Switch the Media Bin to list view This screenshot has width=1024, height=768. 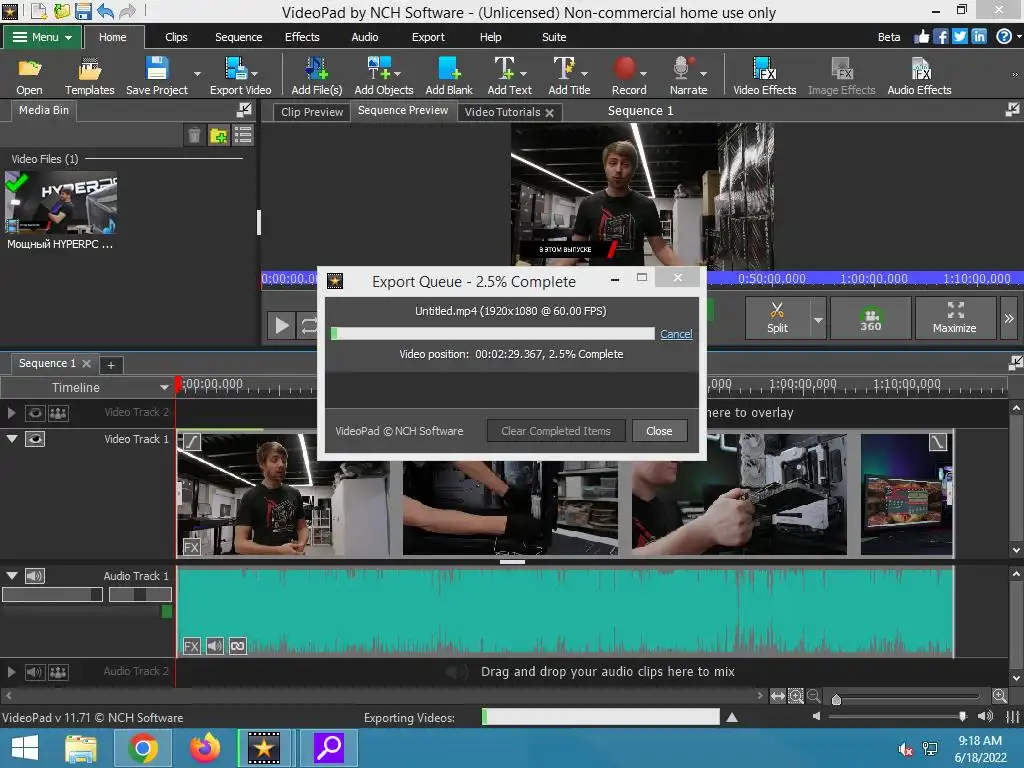243,135
